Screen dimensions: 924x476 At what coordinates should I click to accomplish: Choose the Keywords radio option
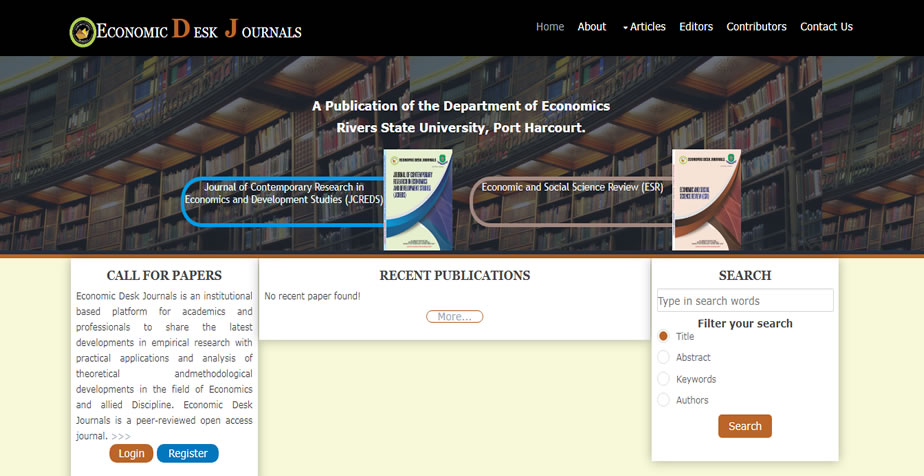coord(664,379)
